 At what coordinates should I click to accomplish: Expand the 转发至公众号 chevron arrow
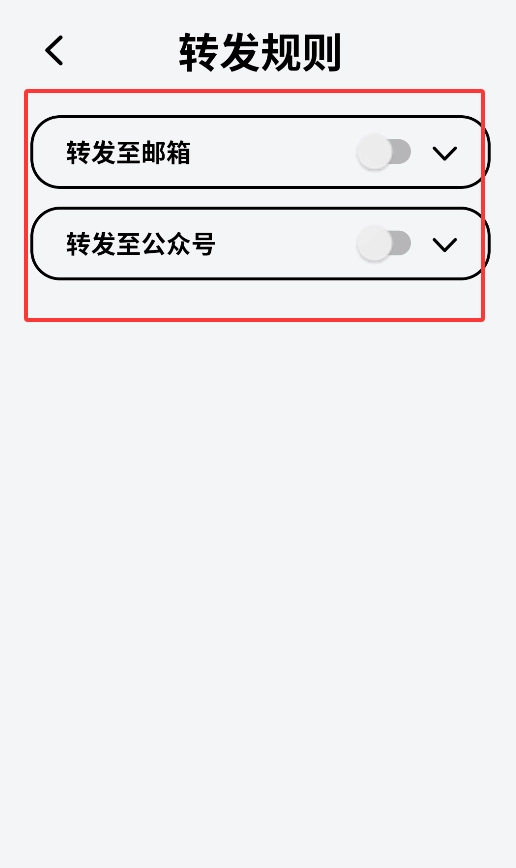point(445,245)
